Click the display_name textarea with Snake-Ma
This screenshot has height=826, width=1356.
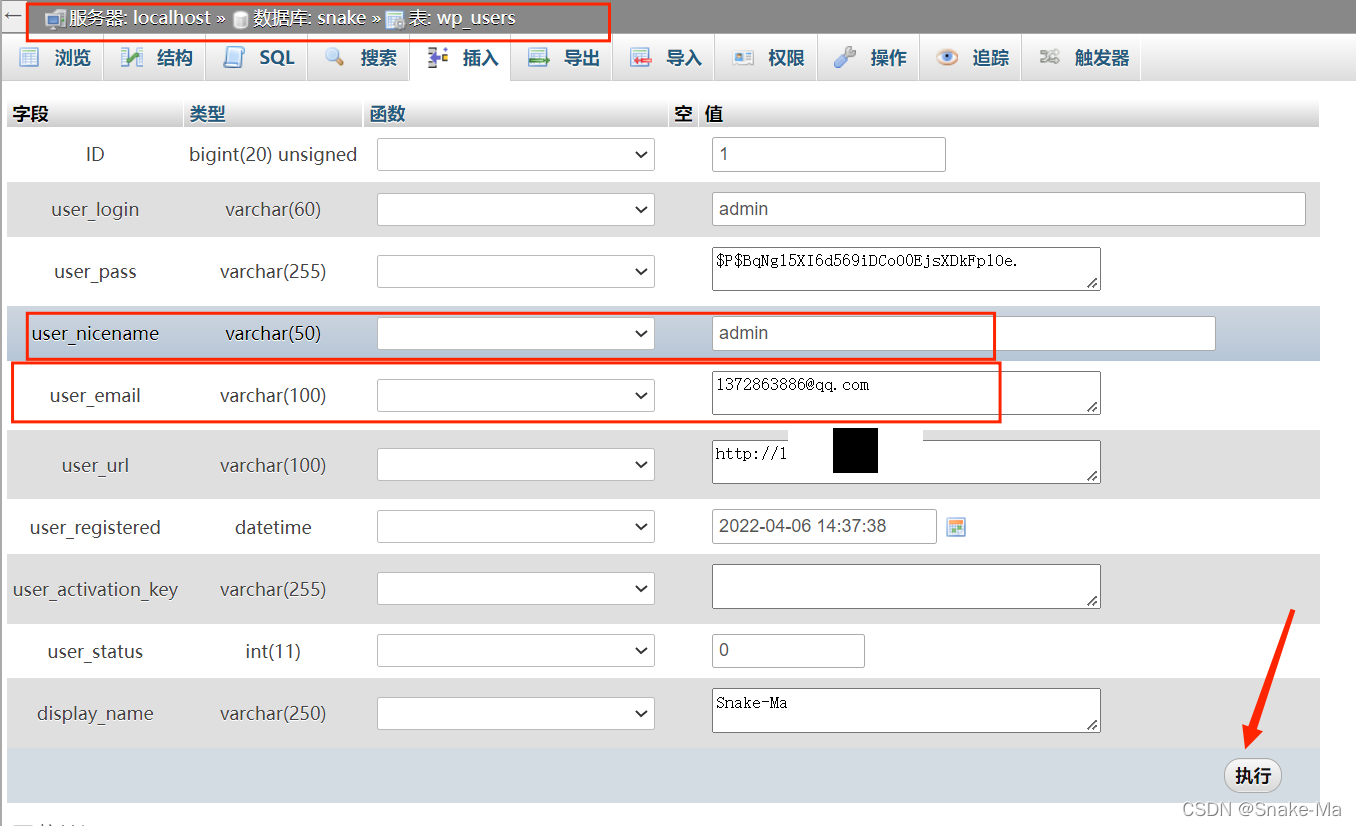pyautogui.click(x=906, y=710)
